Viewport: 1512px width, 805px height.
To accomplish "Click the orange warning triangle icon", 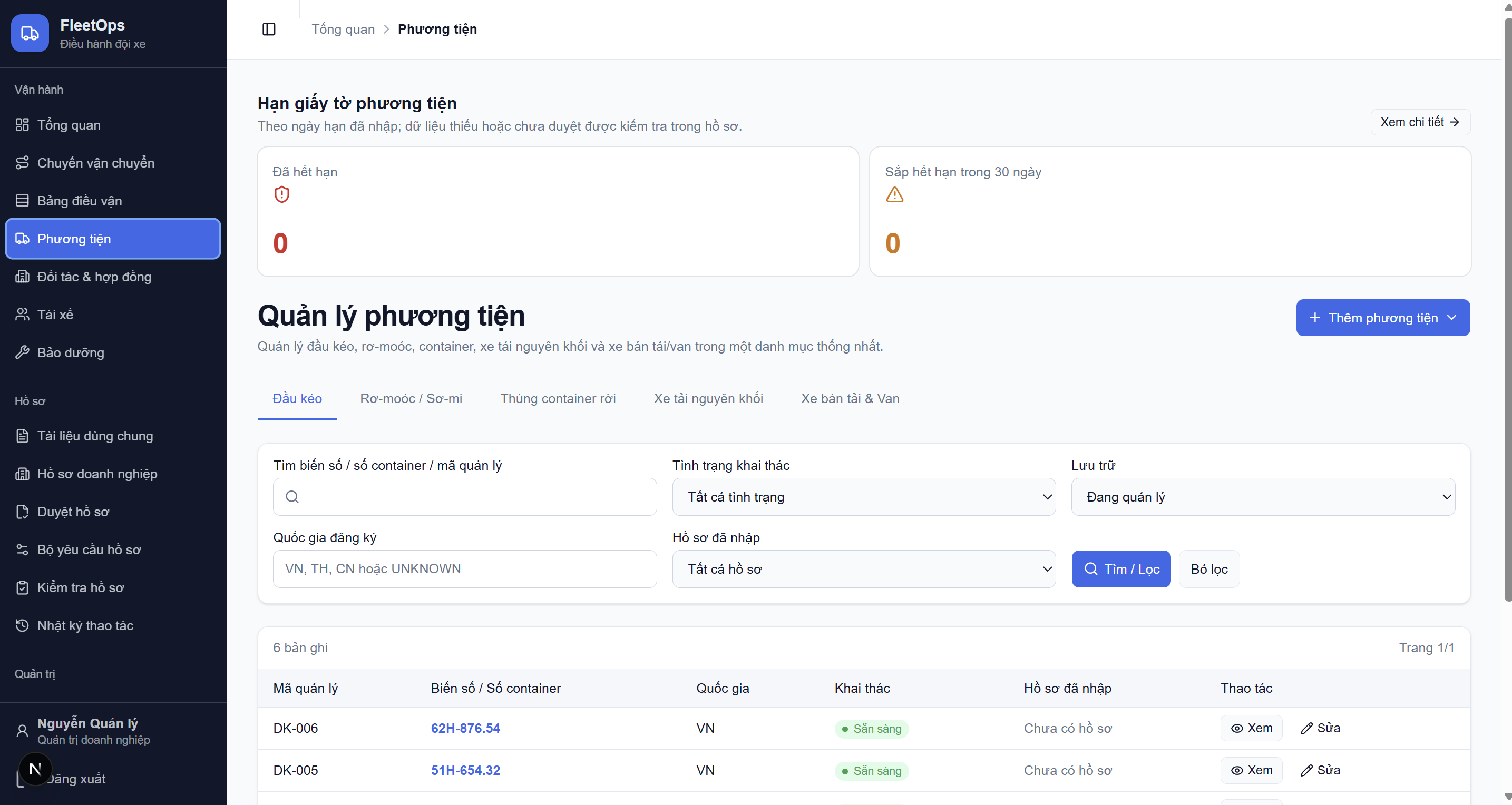I will click(894, 194).
